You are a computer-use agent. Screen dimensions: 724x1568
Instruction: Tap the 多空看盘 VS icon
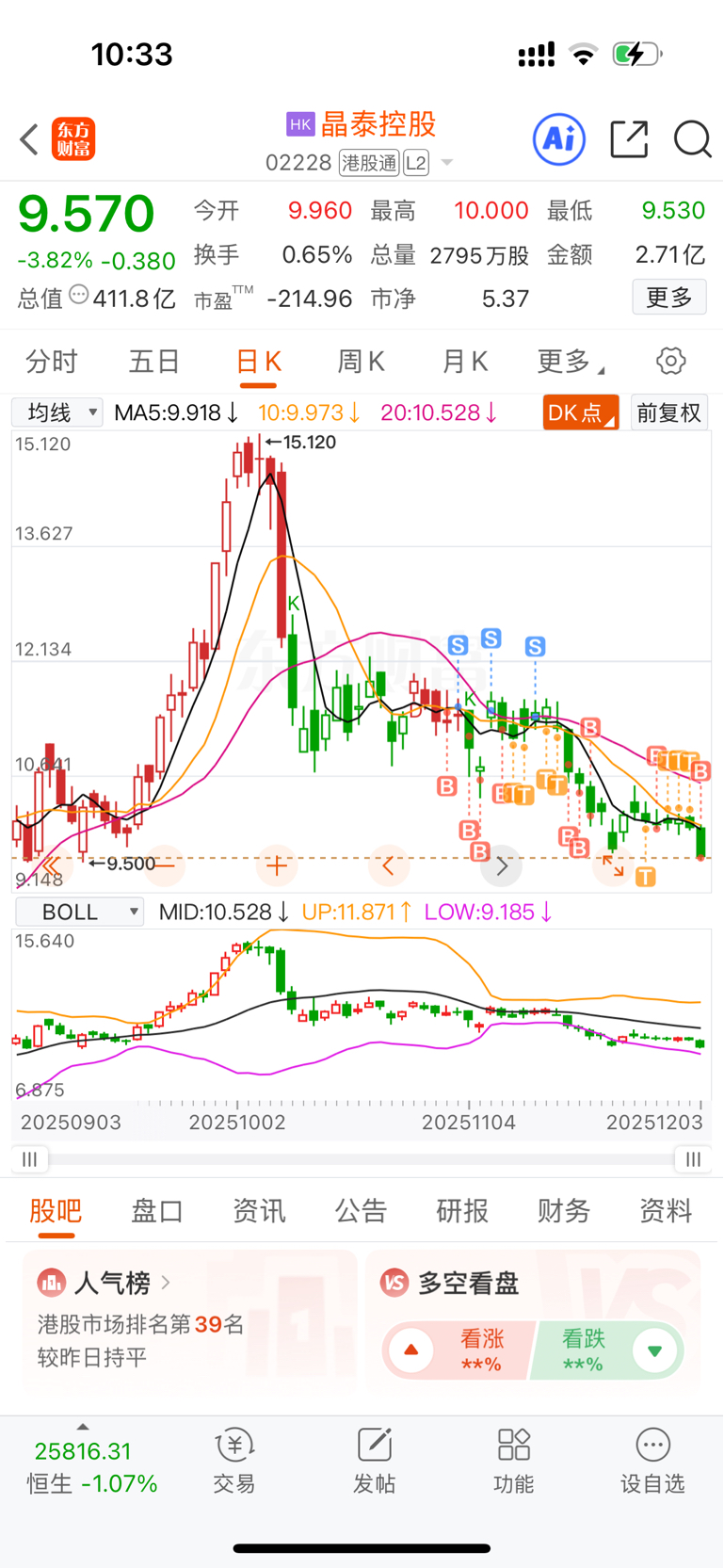[x=394, y=1283]
